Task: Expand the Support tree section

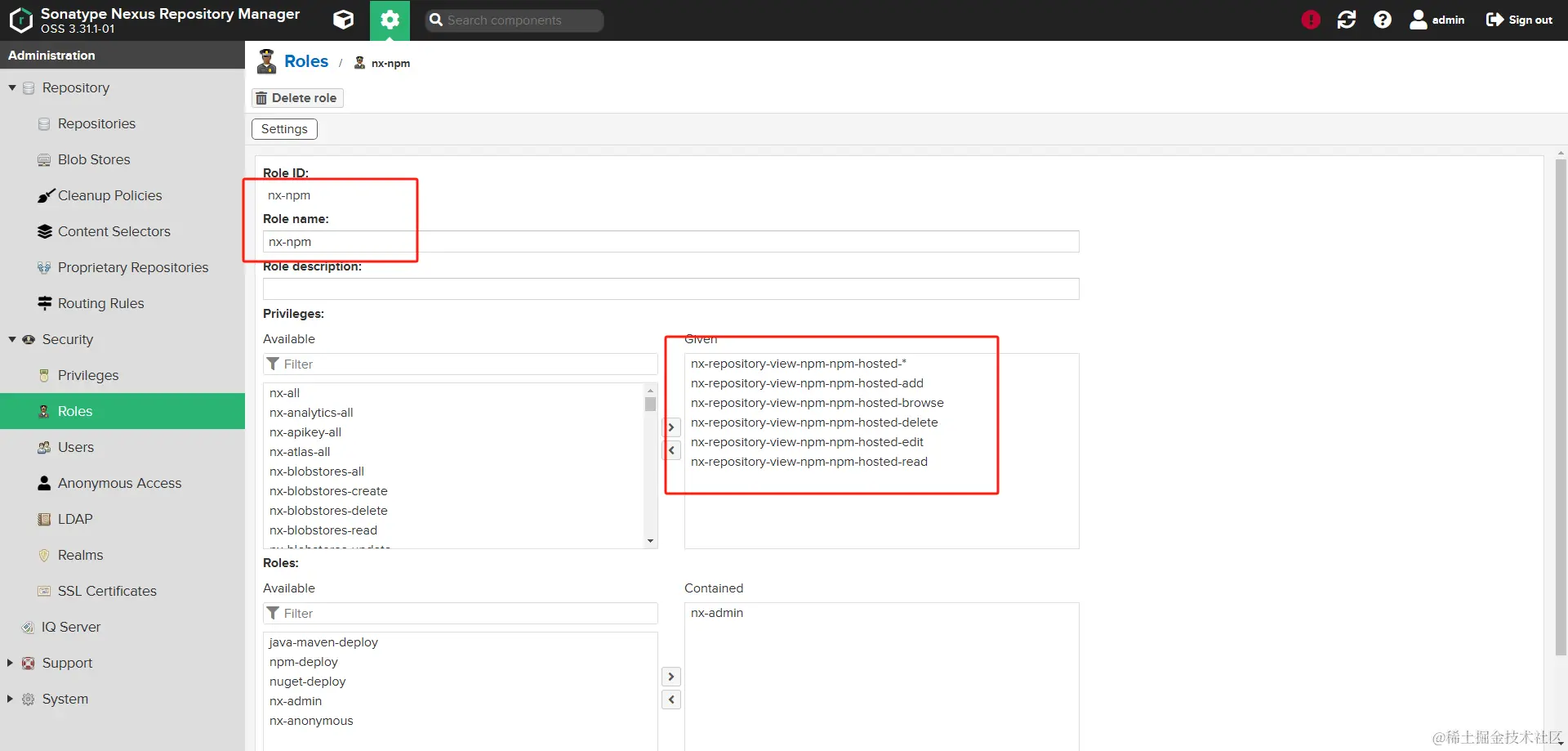Action: pyautogui.click(x=11, y=663)
